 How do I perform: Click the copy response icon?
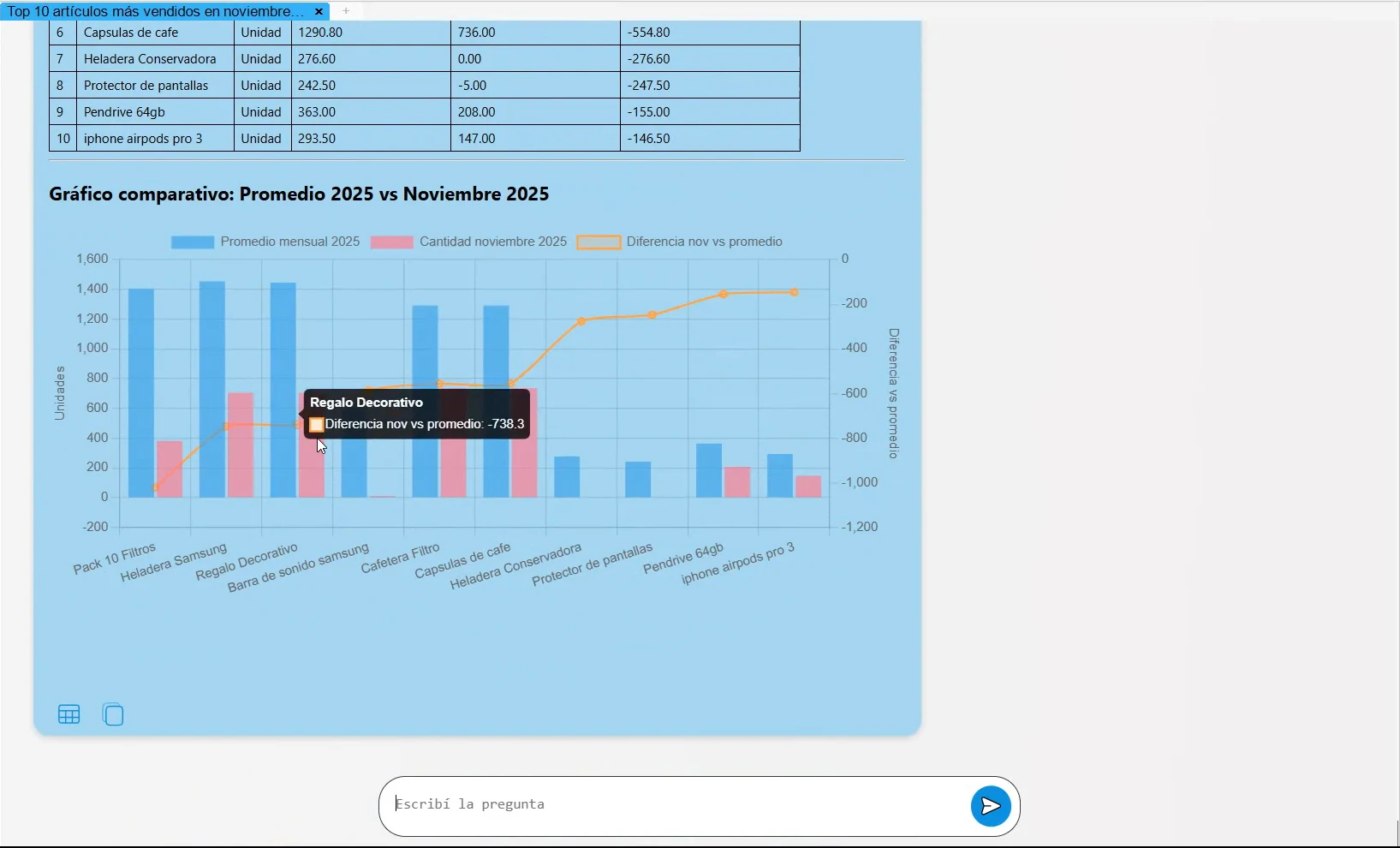pos(113,714)
